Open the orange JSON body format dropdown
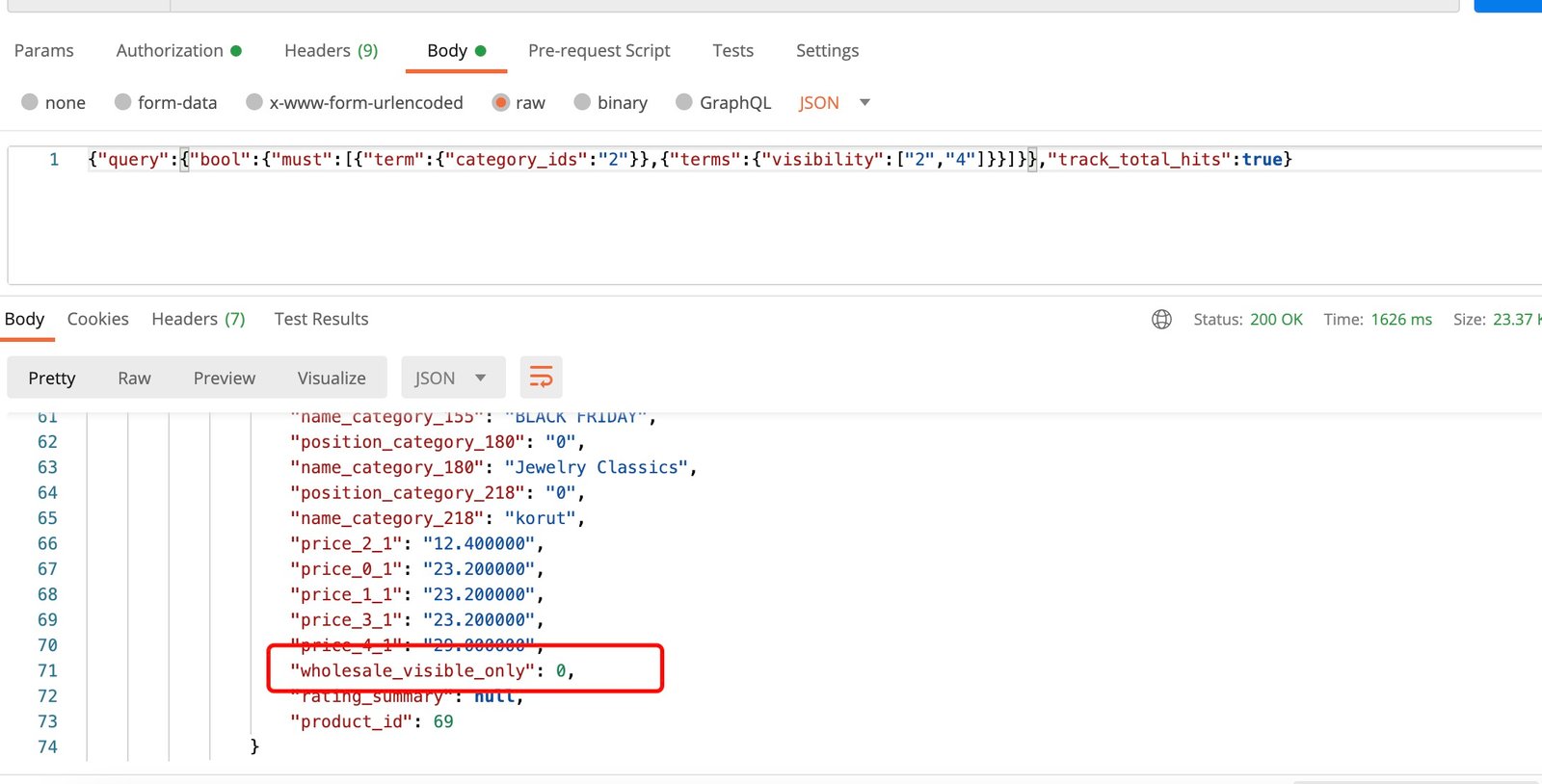This screenshot has width=1542, height=784. click(834, 102)
